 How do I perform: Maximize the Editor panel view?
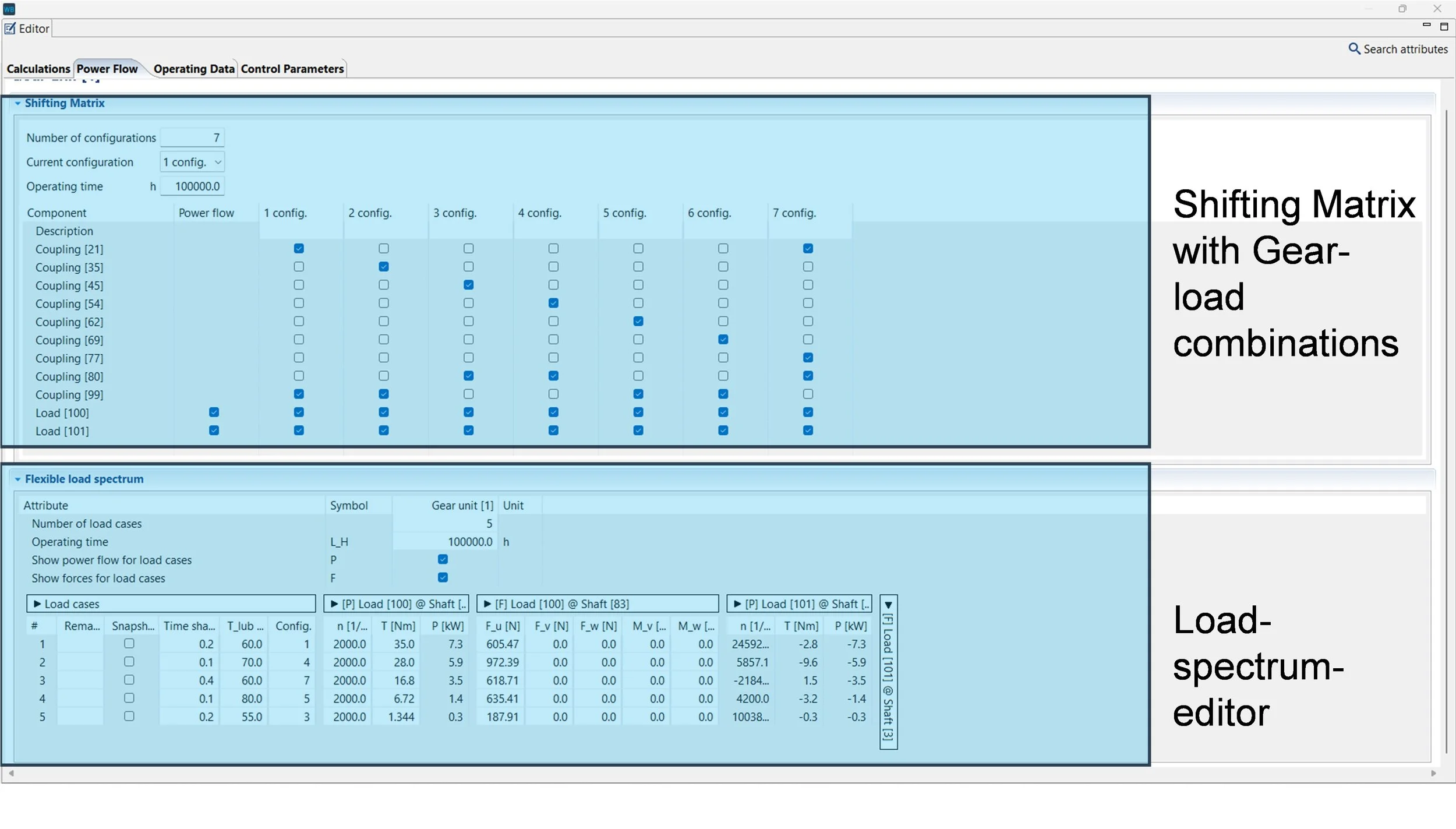tap(1444, 26)
